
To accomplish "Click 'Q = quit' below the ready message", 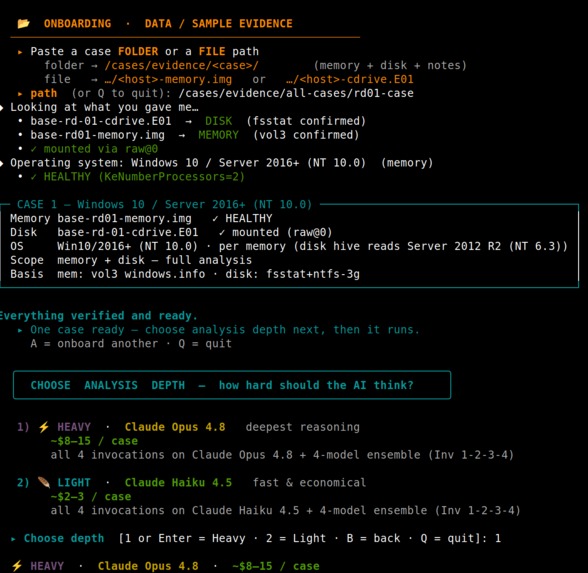I will click(x=205, y=344).
